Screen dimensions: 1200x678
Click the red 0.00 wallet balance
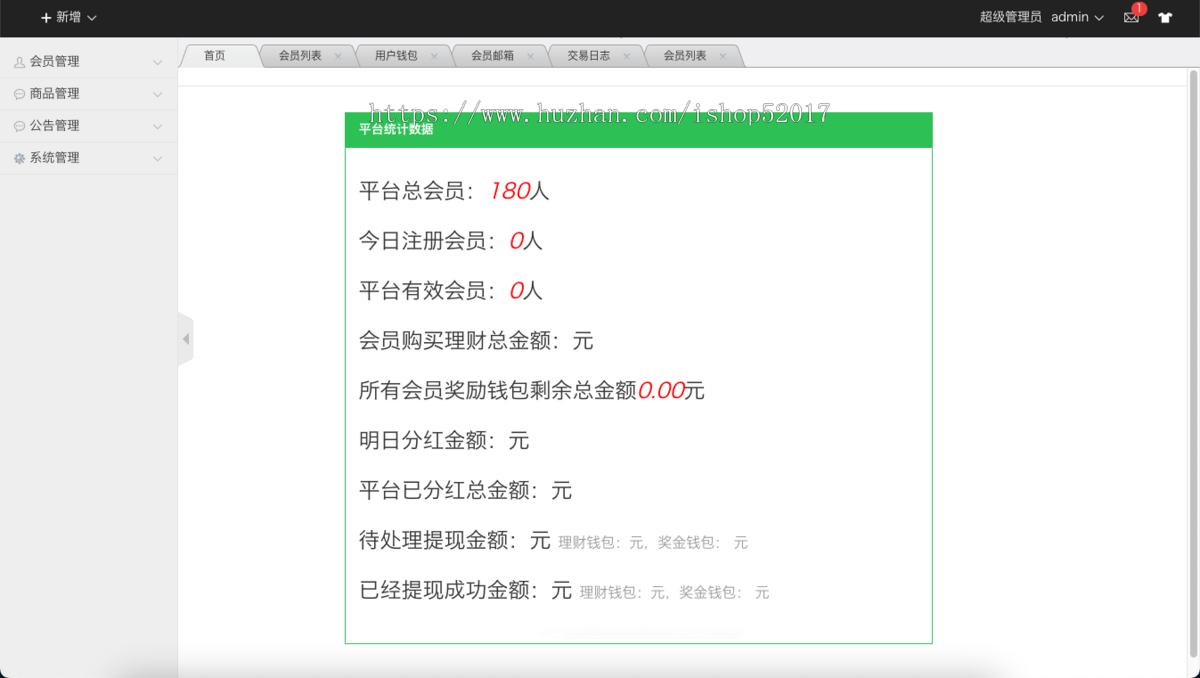click(661, 391)
